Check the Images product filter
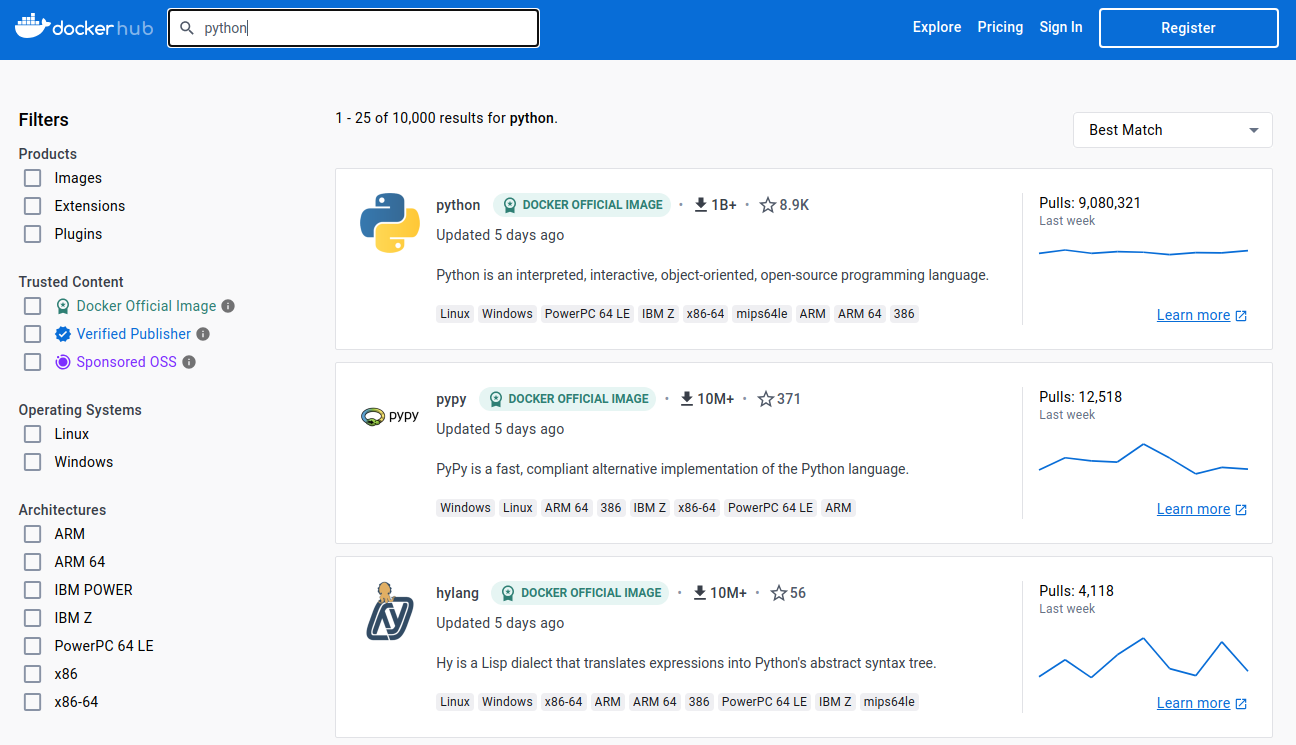1296x745 pixels. coord(33,178)
